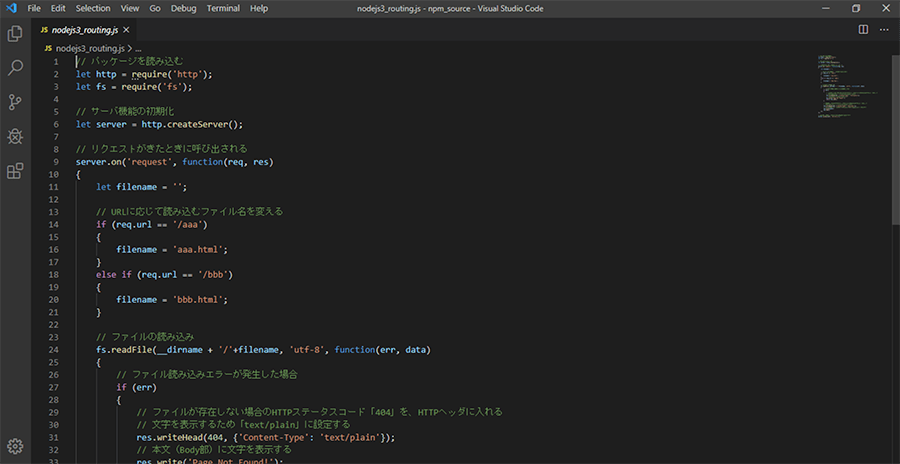Screen dimensions: 900x464
Task: Open the Debug menu
Action: pos(184,9)
